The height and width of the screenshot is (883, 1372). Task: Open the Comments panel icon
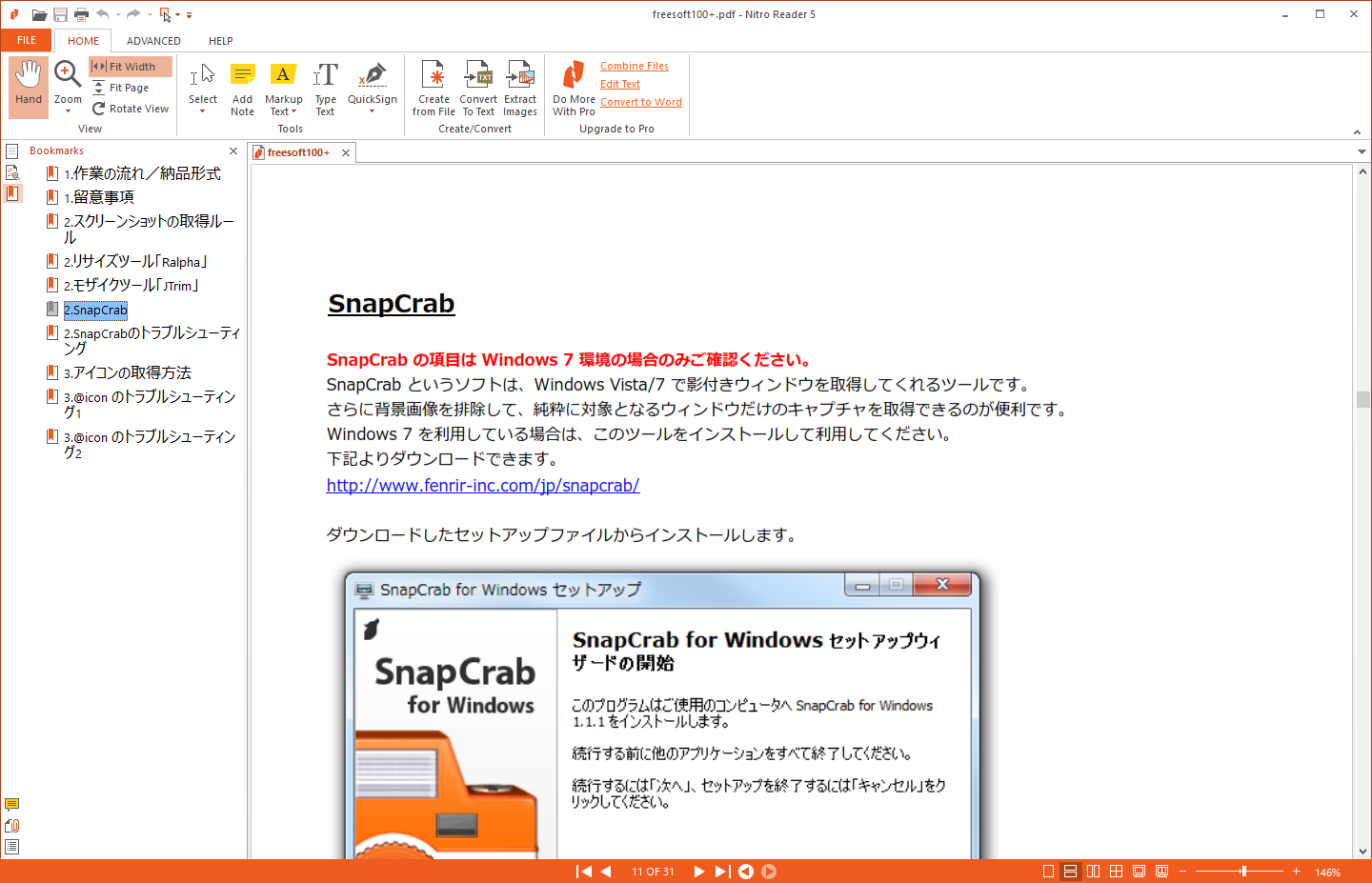click(11, 805)
